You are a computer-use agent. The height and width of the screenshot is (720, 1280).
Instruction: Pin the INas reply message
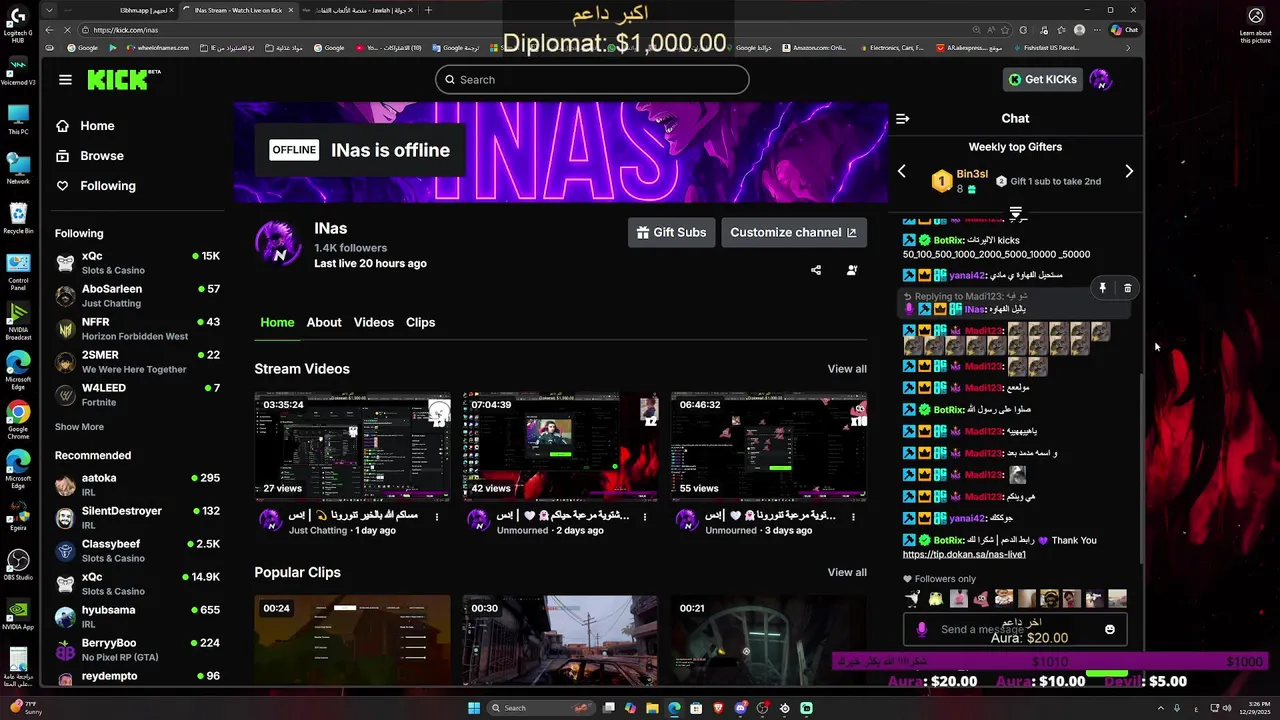click(1102, 288)
